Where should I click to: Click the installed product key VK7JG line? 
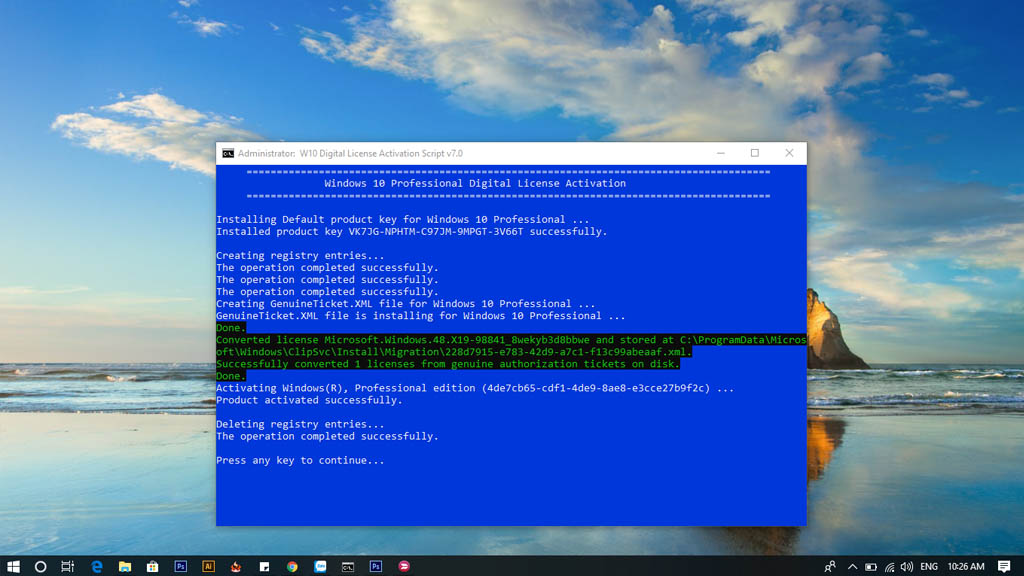[411, 232]
